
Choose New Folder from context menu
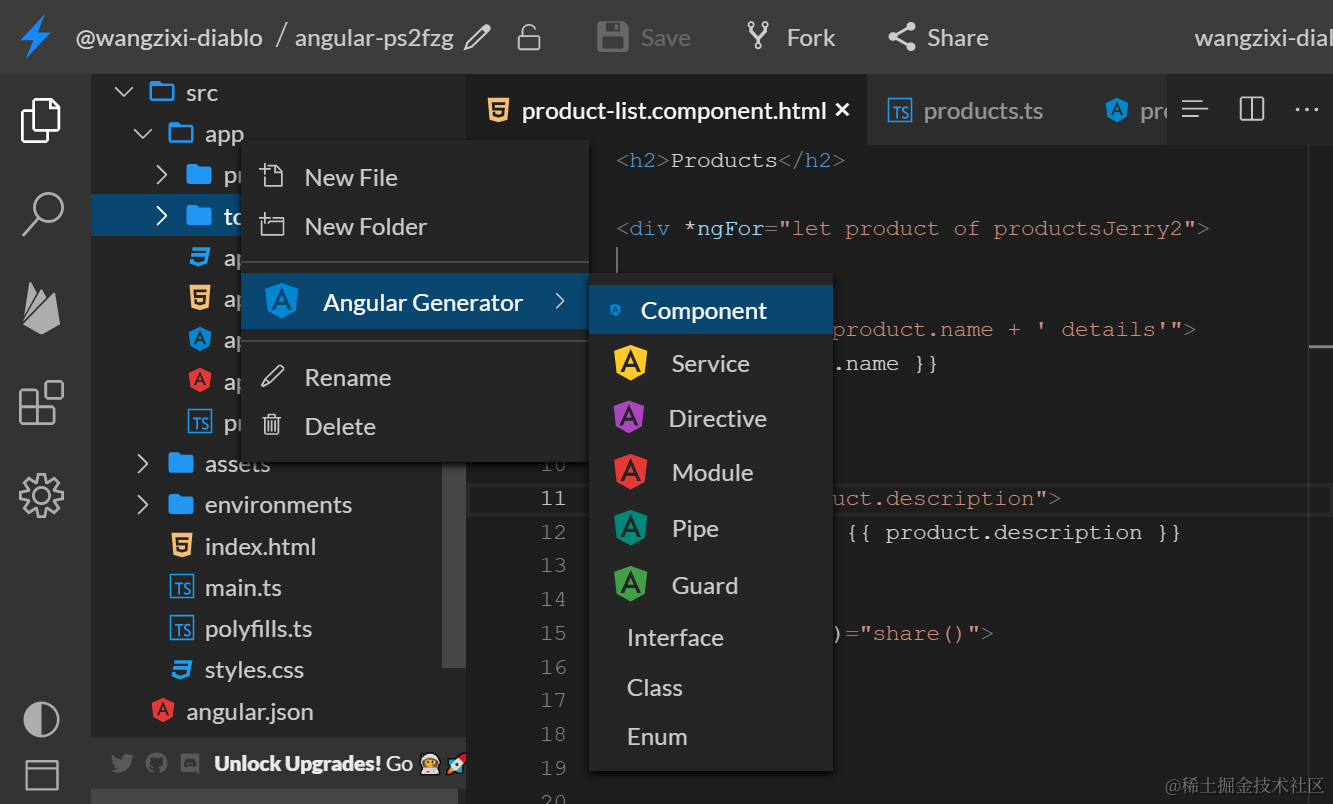pos(365,227)
